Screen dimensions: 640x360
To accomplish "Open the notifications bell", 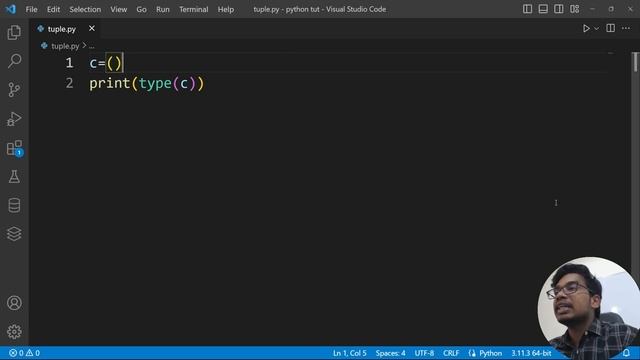I will point(626,353).
